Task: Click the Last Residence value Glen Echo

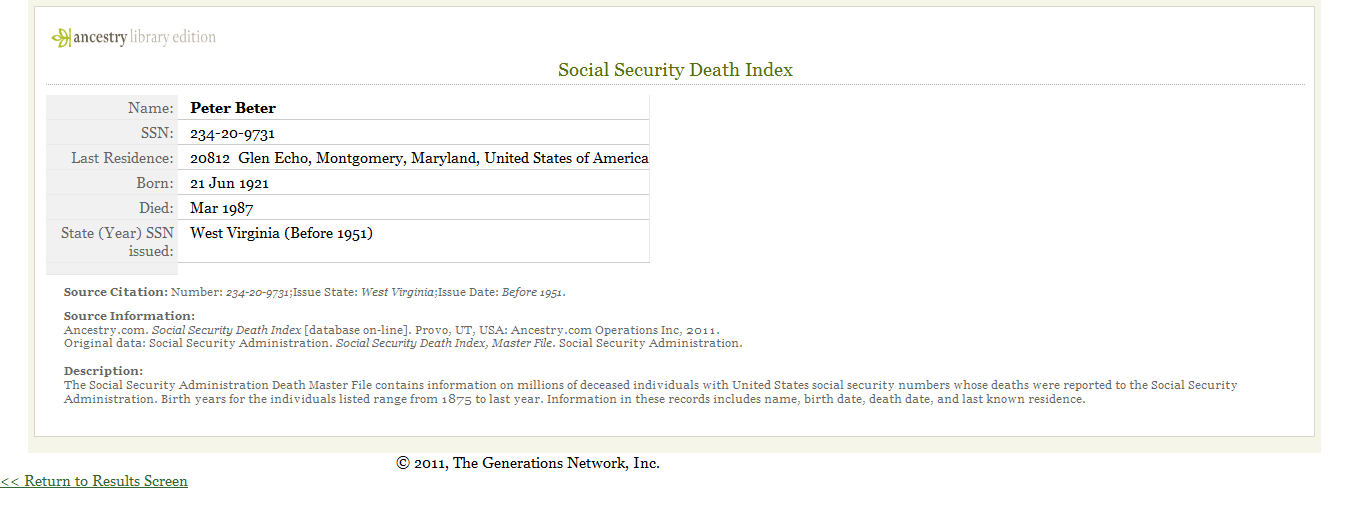Action: (x=419, y=158)
